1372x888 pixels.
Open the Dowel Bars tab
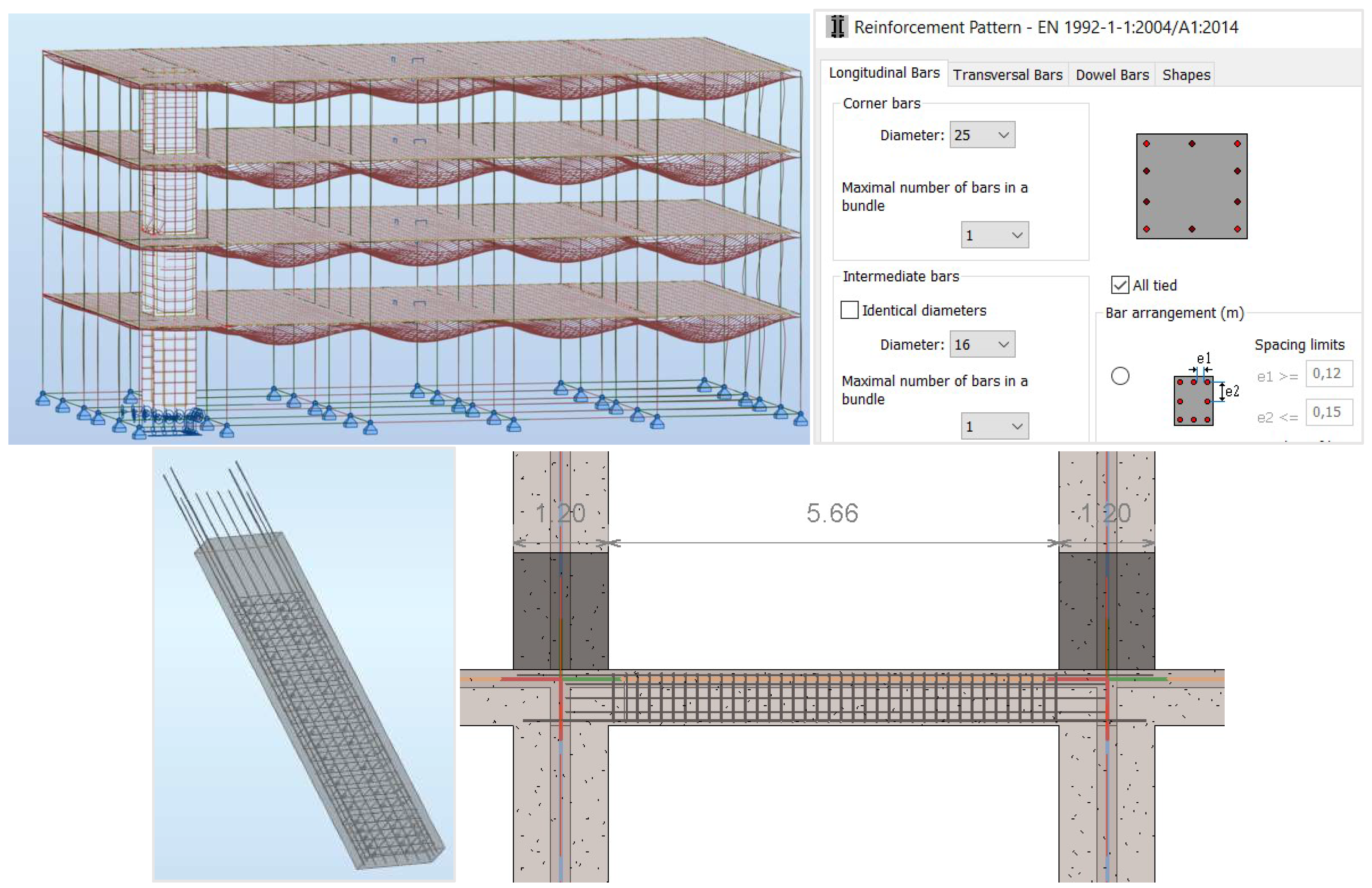coord(1112,75)
